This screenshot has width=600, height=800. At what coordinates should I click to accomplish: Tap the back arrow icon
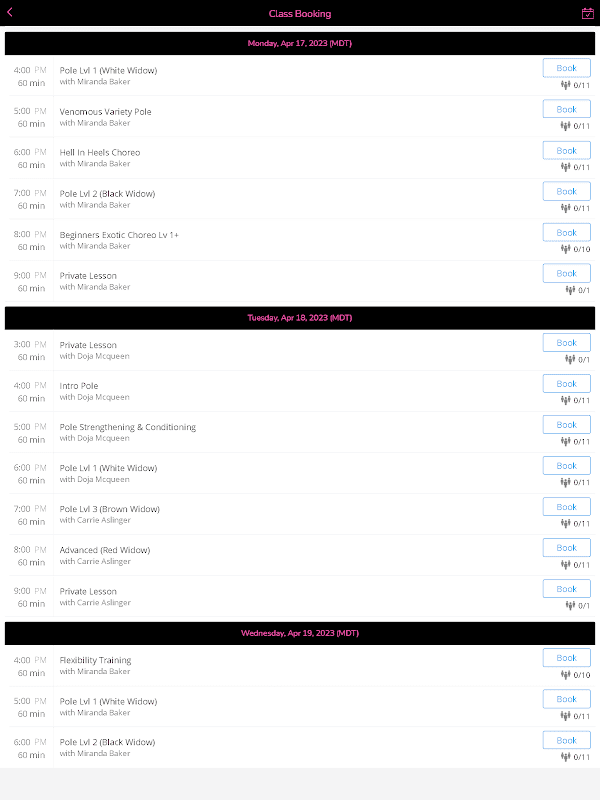10,13
